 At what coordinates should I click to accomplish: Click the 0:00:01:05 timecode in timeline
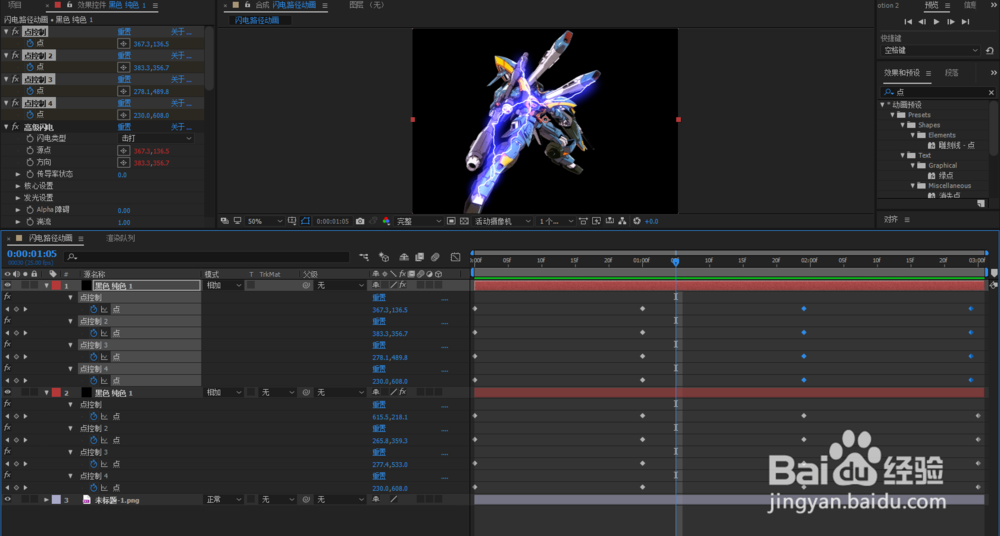[32, 254]
